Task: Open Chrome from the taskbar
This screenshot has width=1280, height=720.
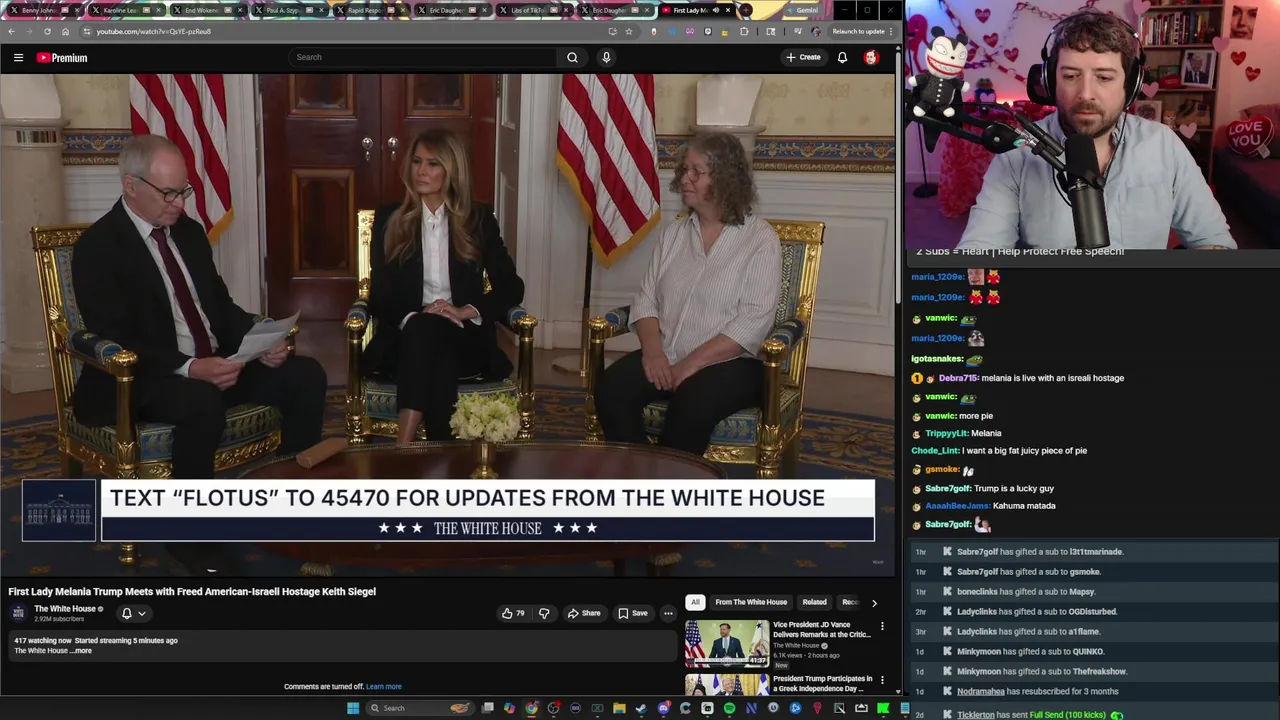Action: 531,708
